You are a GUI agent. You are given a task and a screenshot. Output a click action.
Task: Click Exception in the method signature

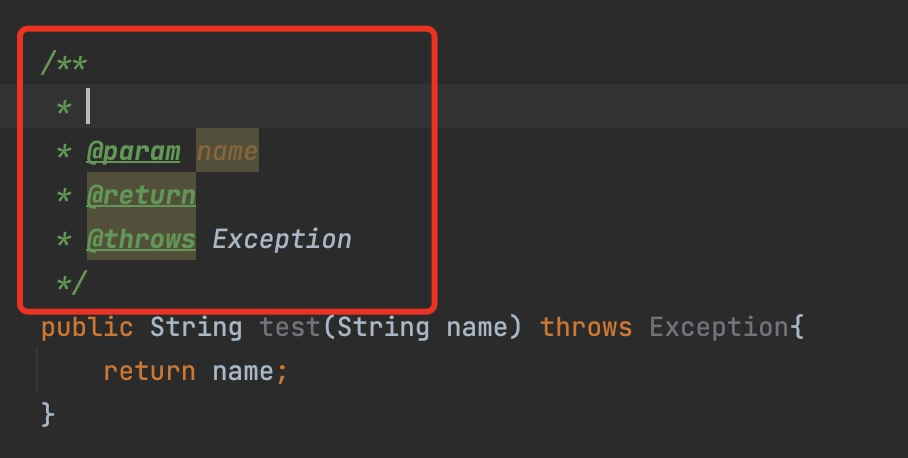[719, 327]
